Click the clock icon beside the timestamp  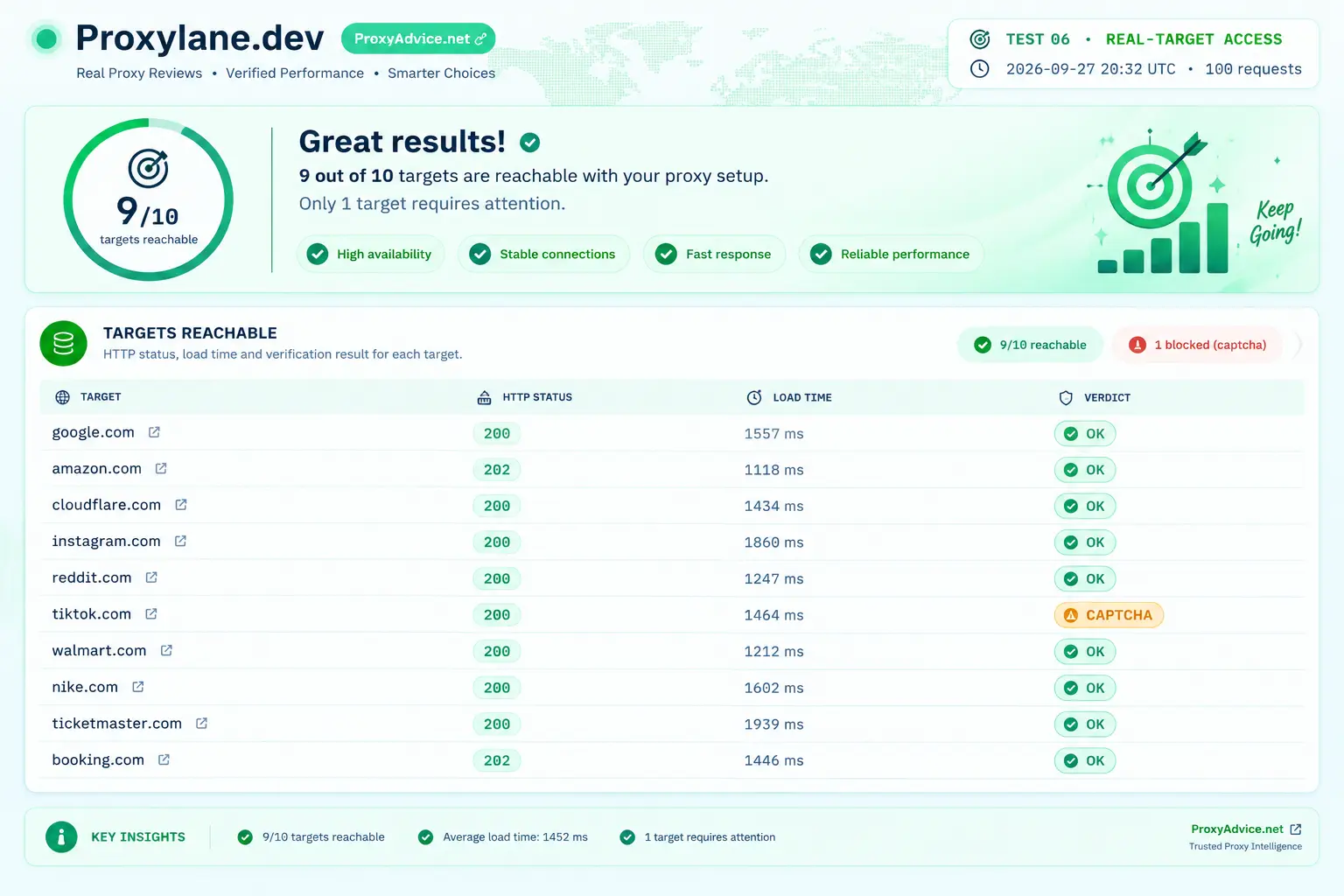pos(980,69)
